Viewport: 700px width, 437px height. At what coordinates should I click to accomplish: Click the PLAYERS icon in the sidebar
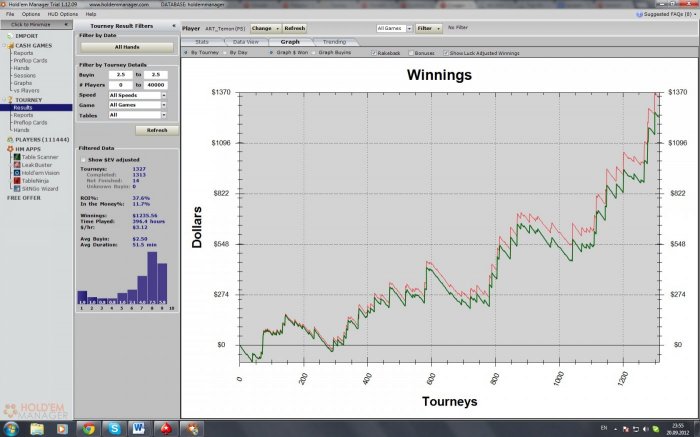pos(10,140)
